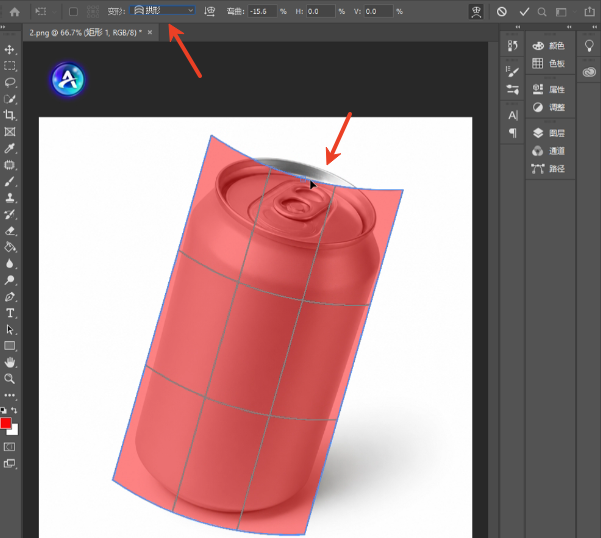Select the Zoom tool in toolbar
This screenshot has width=601, height=538.
(10, 379)
